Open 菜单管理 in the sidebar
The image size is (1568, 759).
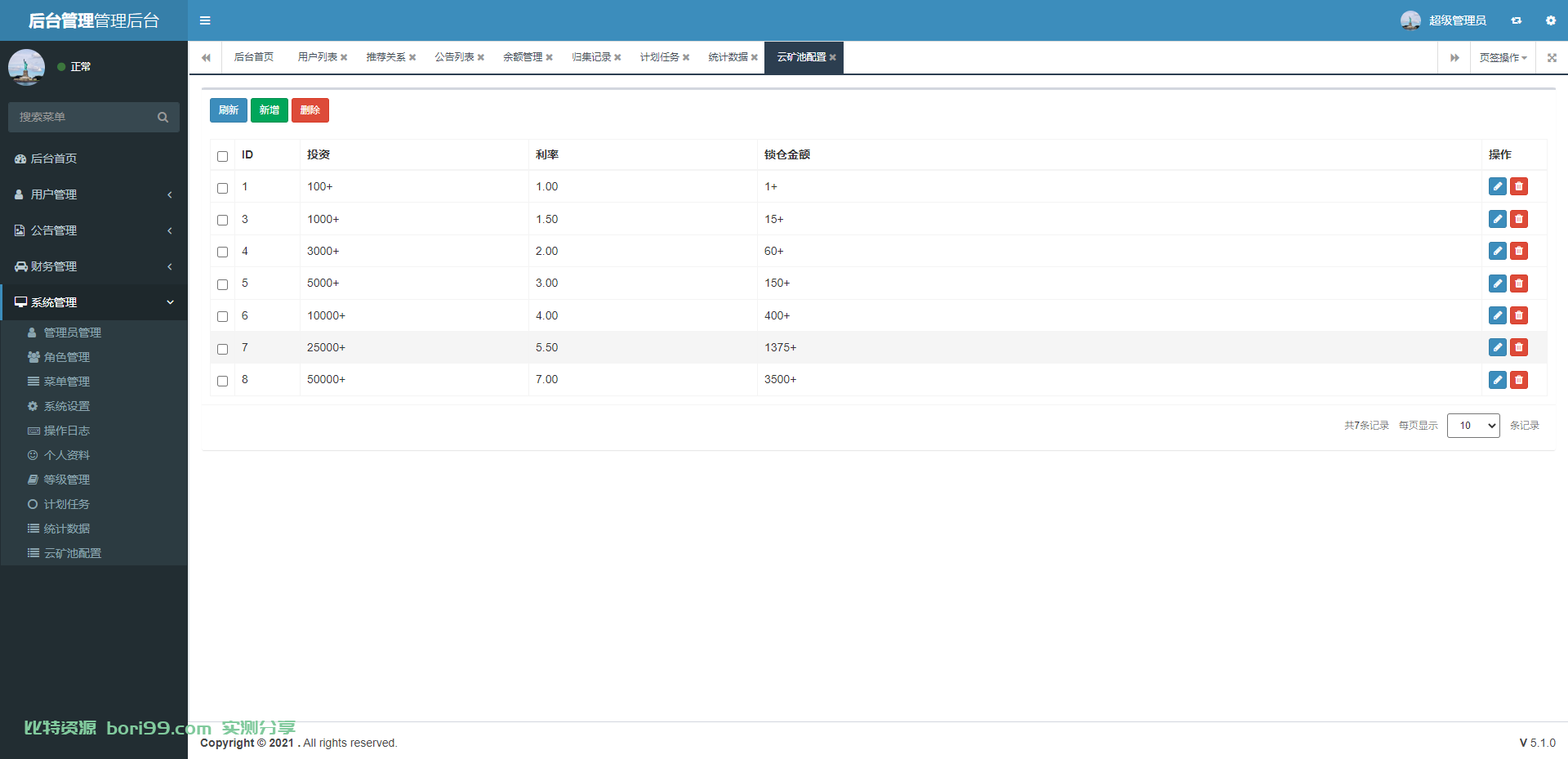pos(94,382)
